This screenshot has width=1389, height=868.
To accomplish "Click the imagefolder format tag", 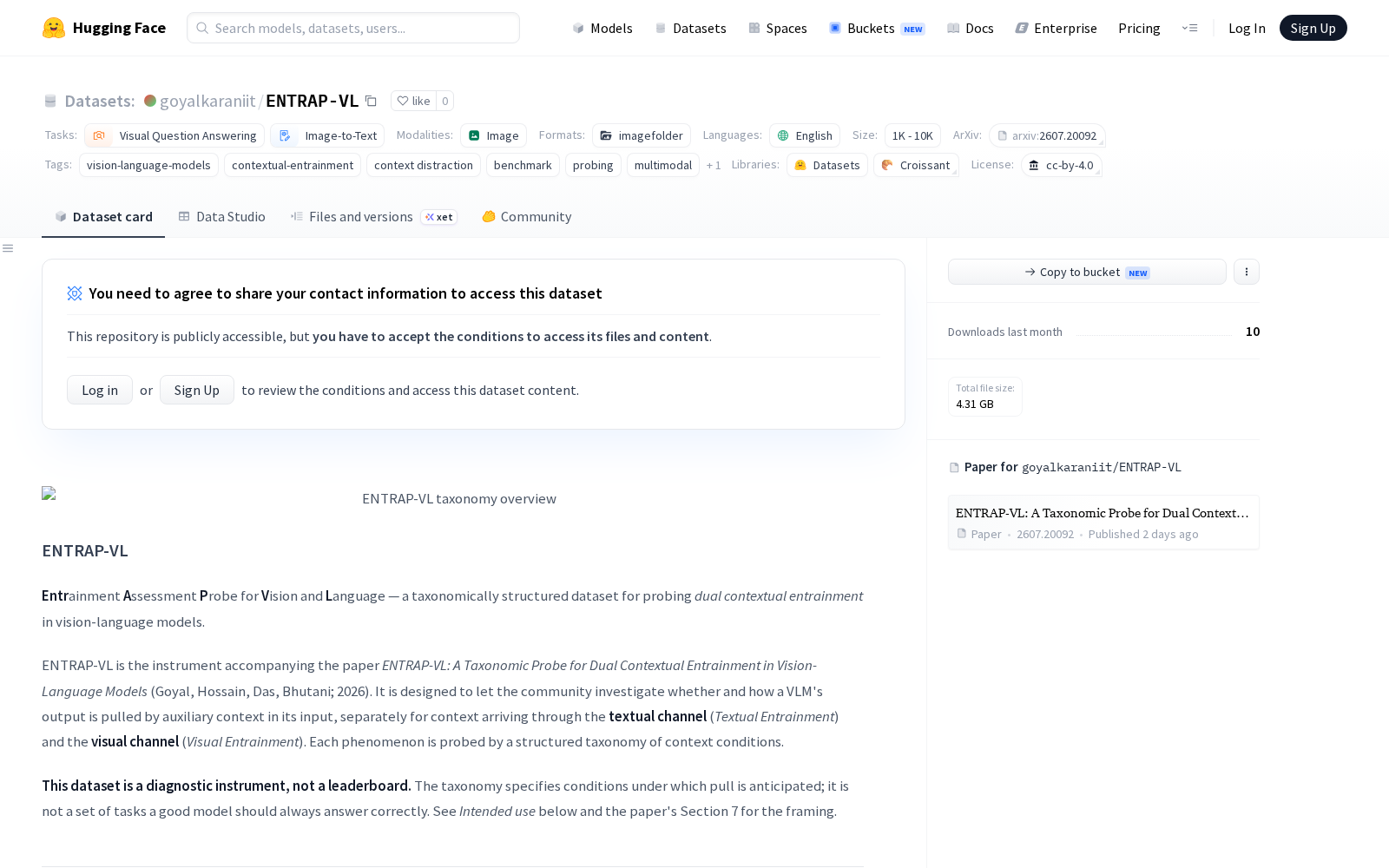I will (642, 135).
